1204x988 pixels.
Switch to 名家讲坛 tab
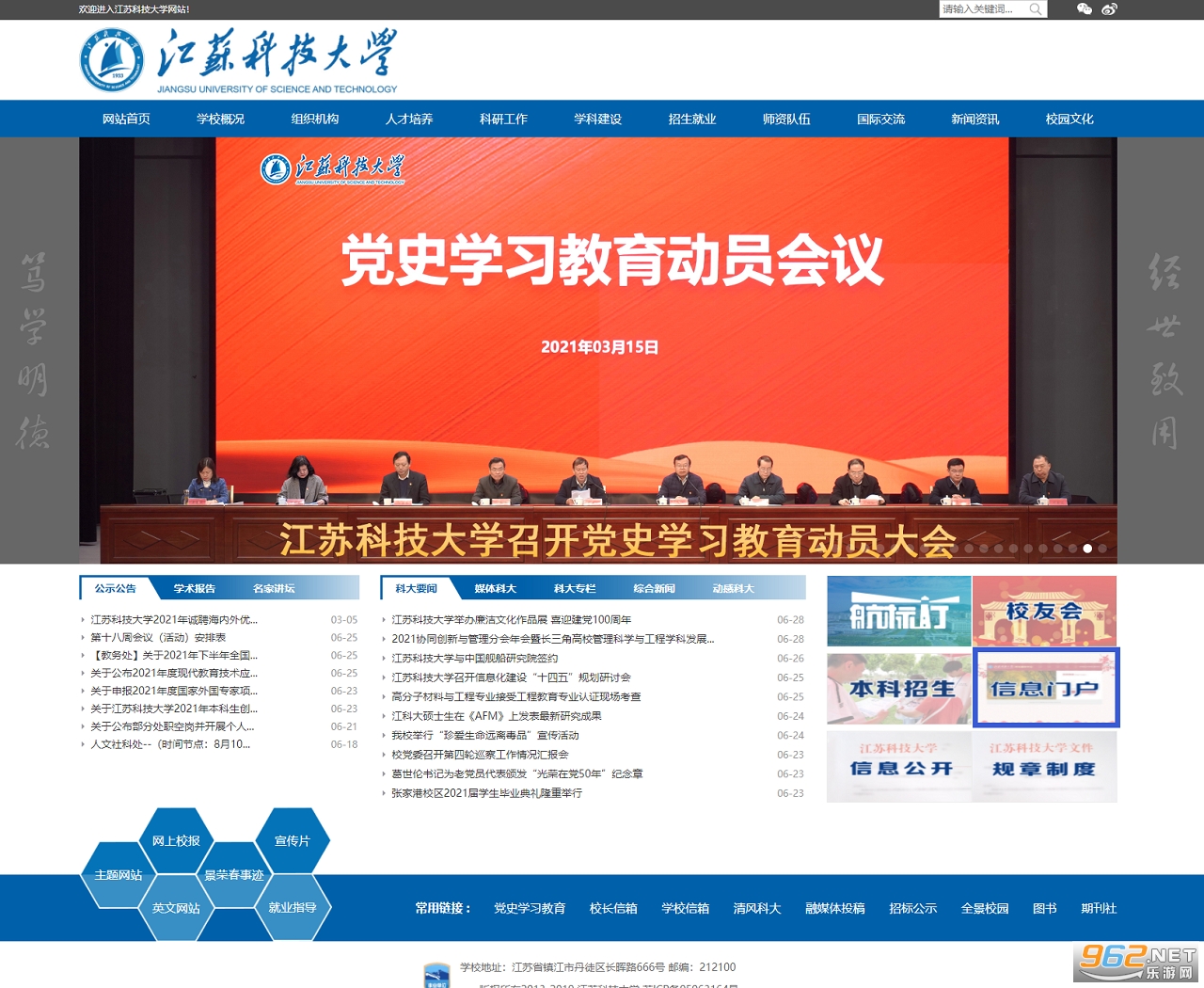tap(274, 588)
